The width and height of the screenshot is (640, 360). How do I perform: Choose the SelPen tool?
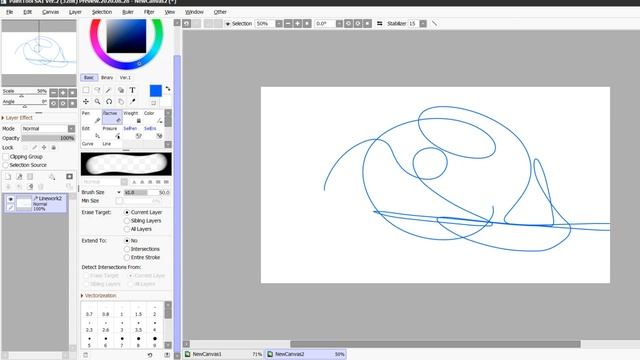coord(133,132)
